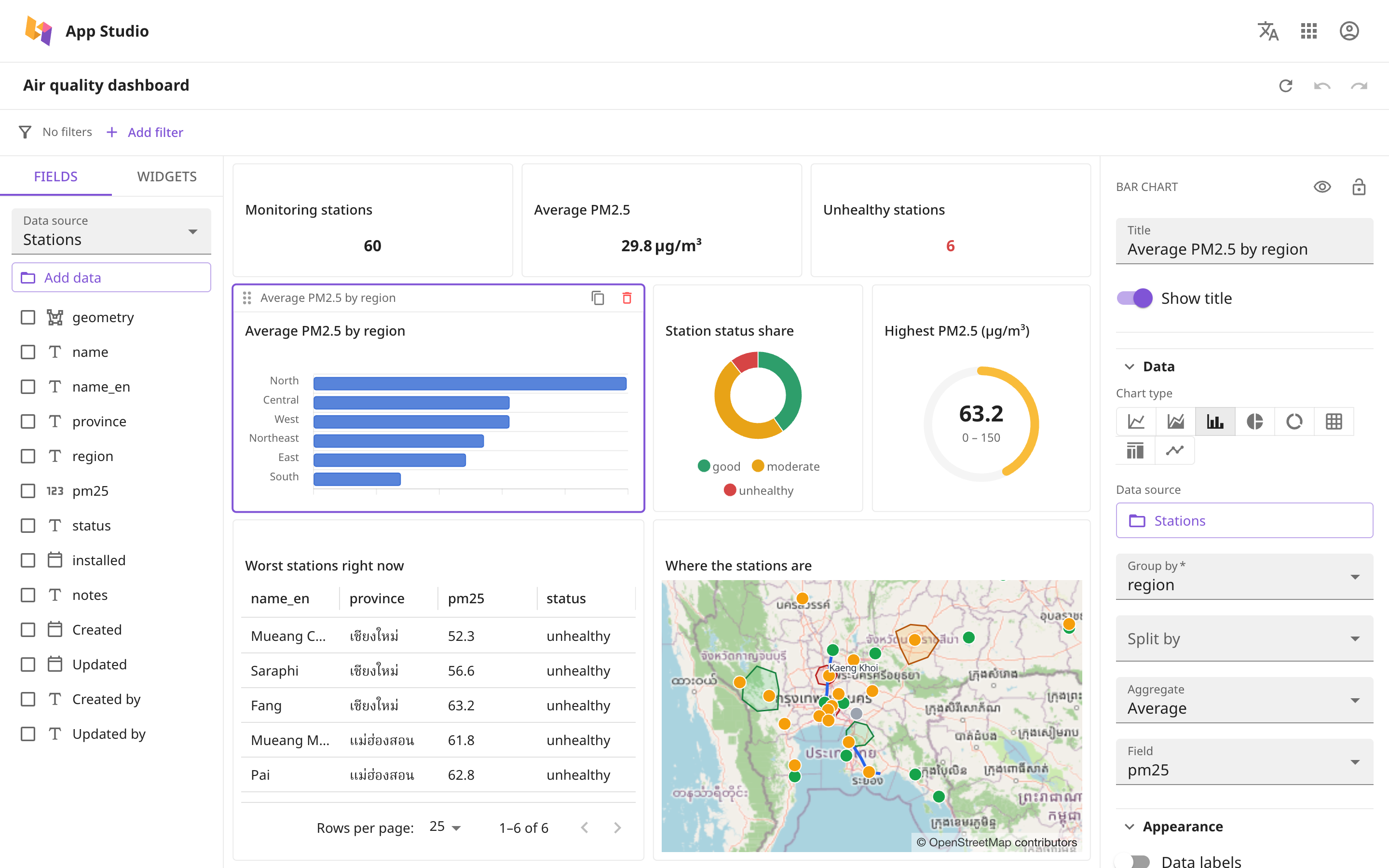Check the status field checkbox

(27, 526)
